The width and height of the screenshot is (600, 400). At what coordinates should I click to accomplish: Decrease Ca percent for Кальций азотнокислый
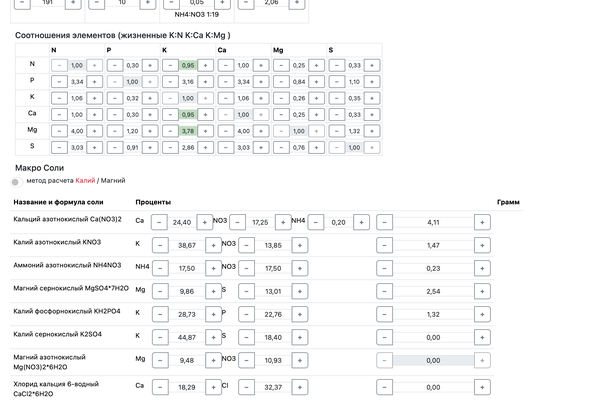pyautogui.click(x=159, y=222)
